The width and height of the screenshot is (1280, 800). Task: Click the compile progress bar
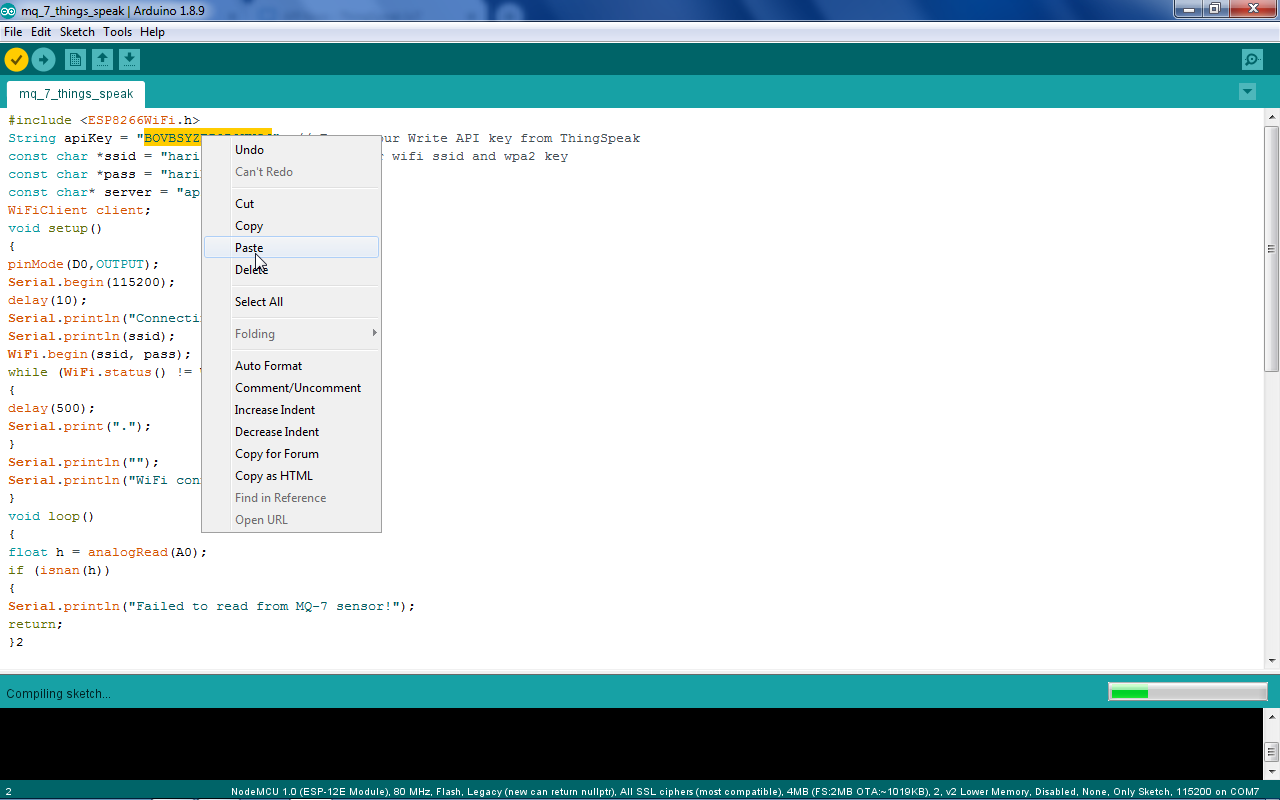click(x=1187, y=692)
